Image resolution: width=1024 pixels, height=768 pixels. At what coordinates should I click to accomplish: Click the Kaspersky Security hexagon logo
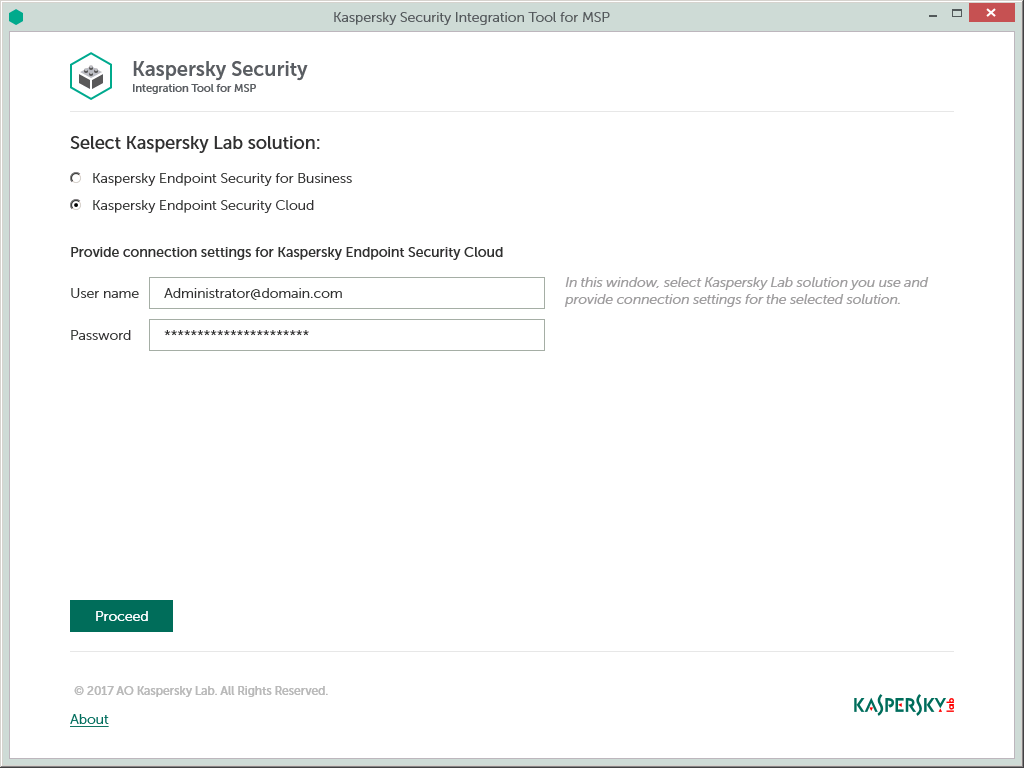[91, 75]
